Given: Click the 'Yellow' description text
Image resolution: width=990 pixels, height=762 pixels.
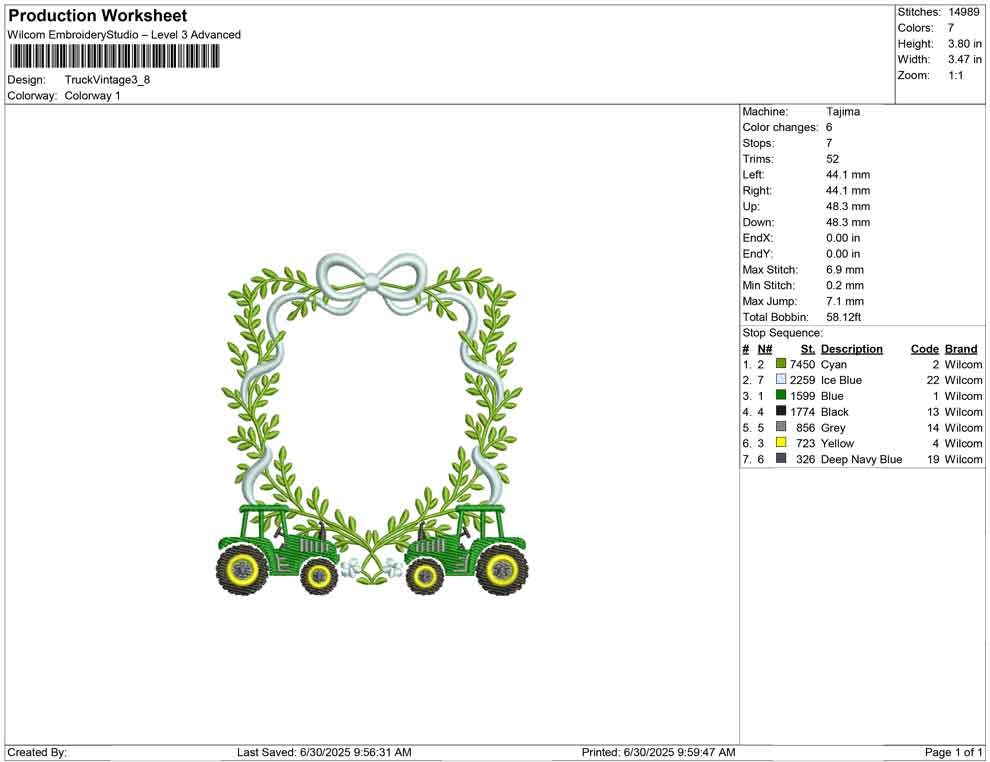Looking at the screenshot, I should tap(837, 443).
